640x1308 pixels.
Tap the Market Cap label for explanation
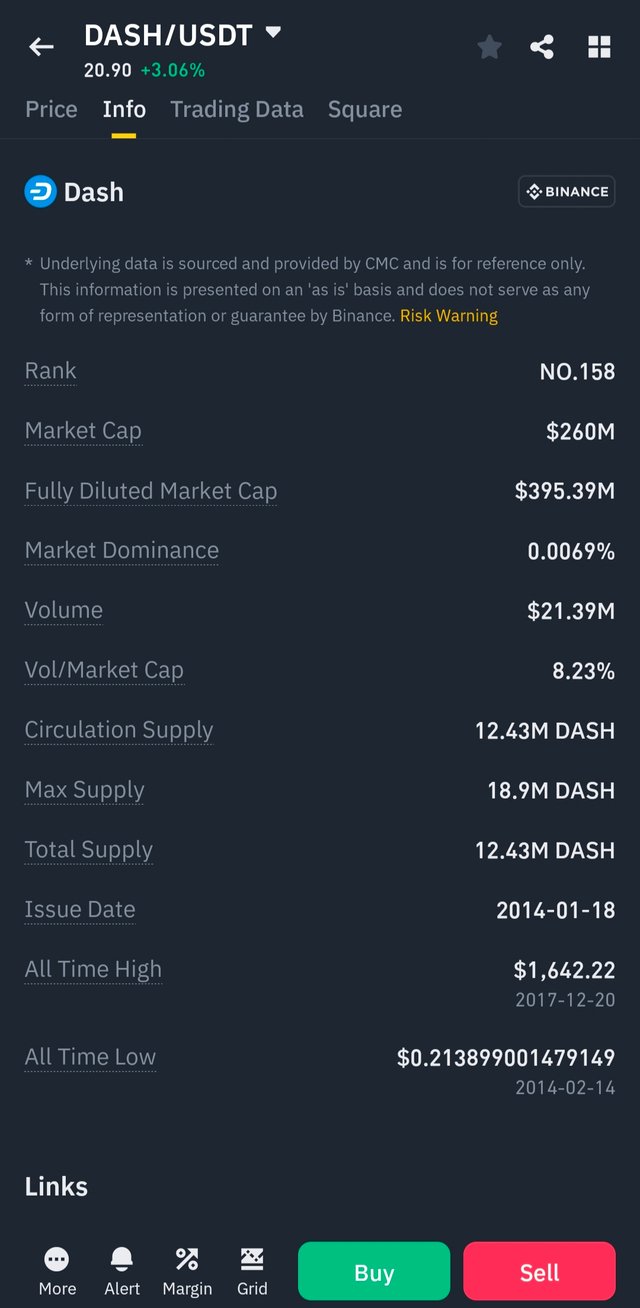tap(83, 431)
